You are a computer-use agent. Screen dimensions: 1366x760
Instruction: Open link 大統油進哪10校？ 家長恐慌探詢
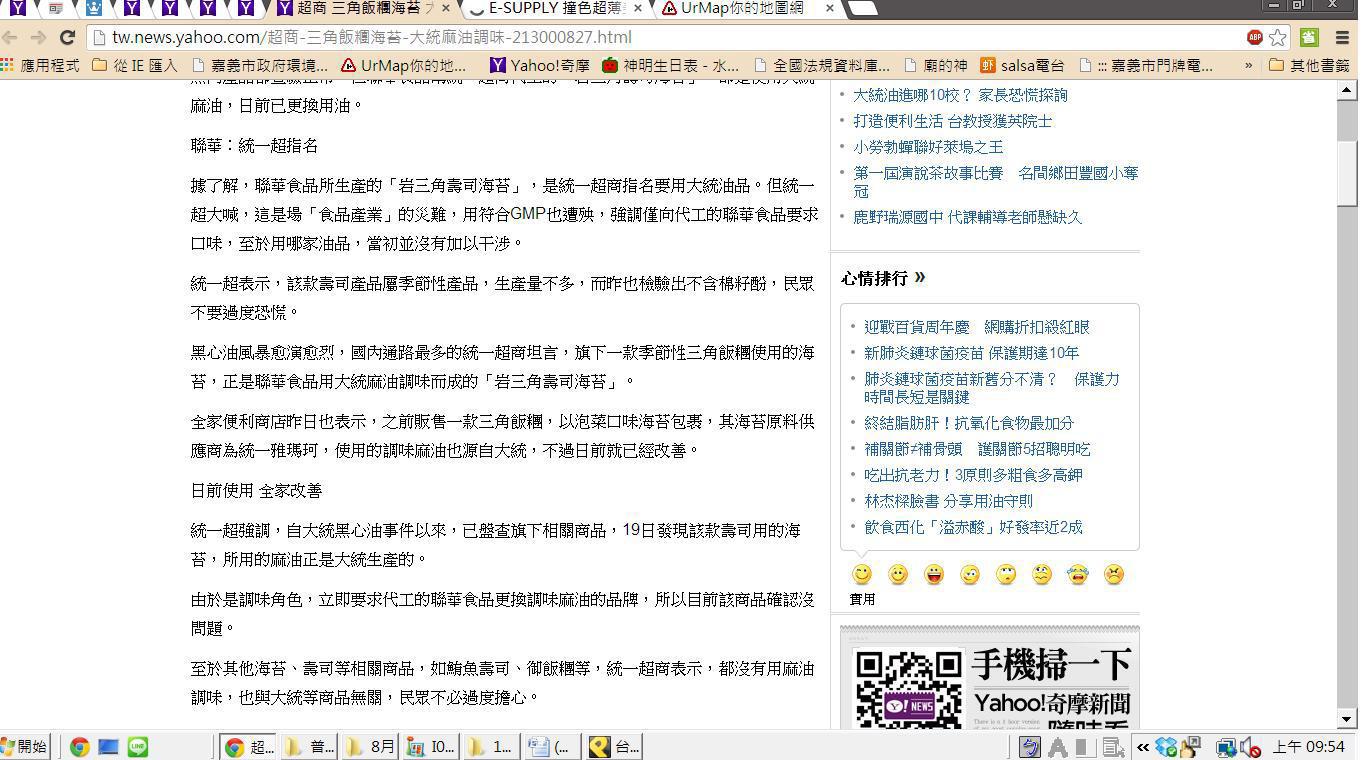pyautogui.click(x=960, y=95)
